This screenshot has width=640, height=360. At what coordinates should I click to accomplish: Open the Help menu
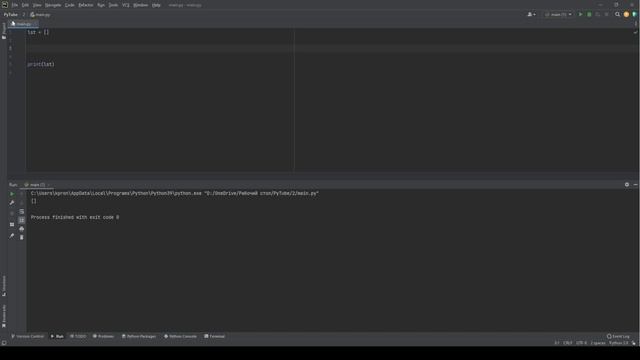click(x=156, y=5)
